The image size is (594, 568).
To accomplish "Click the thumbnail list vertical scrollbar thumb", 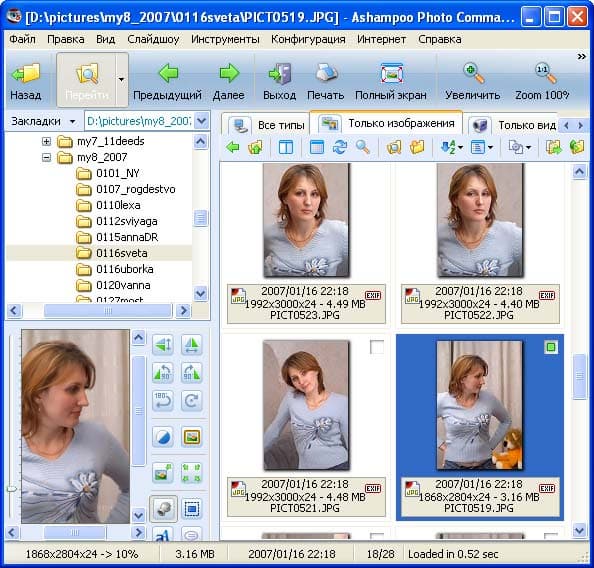I will (x=579, y=377).
